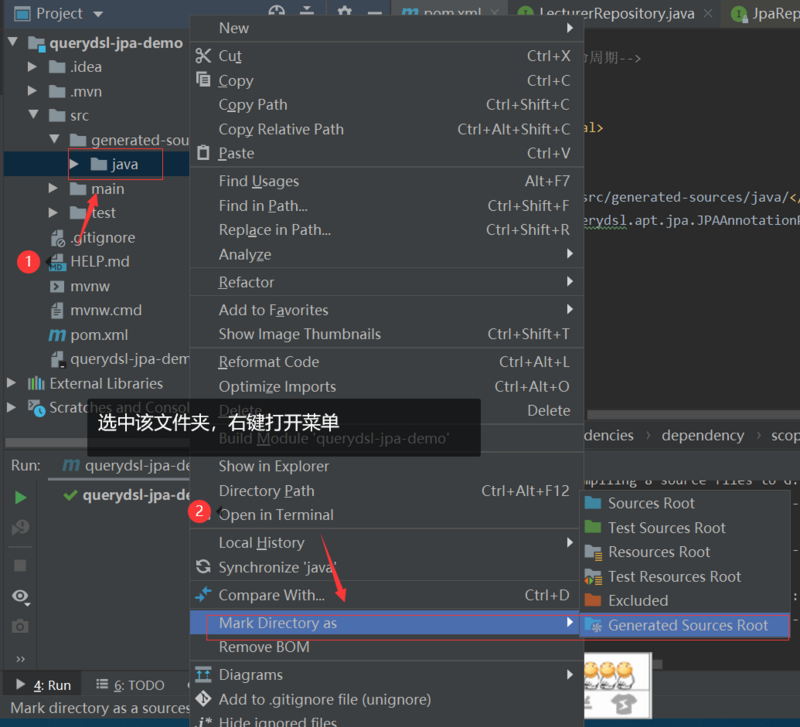Expand the .idea folder

click(32, 66)
